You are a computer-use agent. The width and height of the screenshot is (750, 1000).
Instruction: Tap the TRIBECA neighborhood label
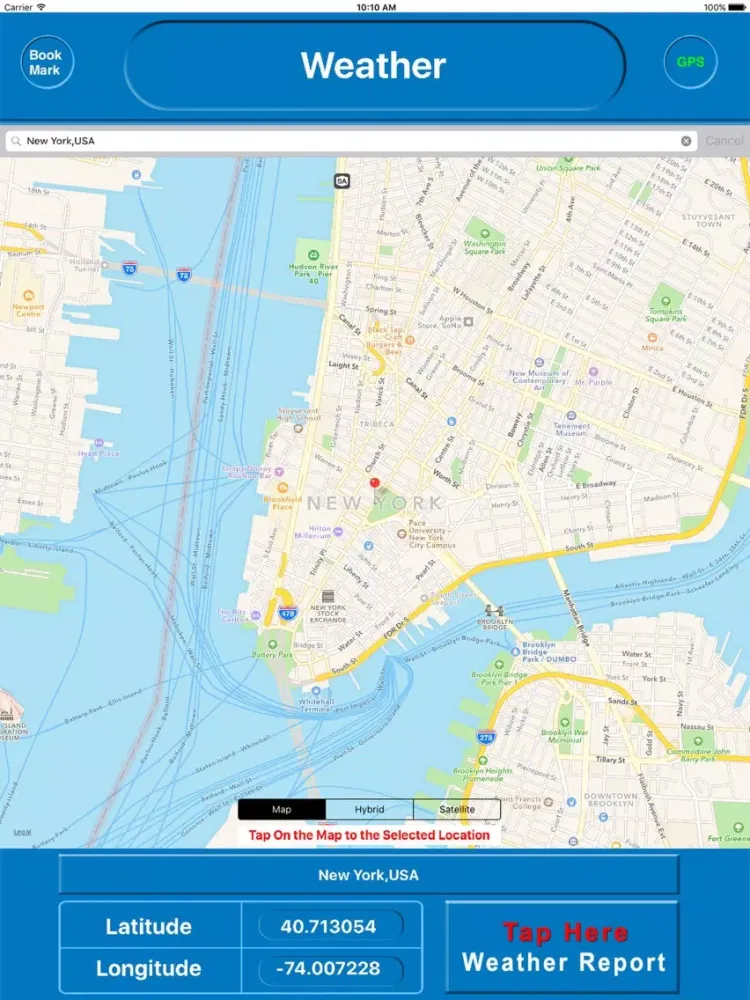pos(377,424)
